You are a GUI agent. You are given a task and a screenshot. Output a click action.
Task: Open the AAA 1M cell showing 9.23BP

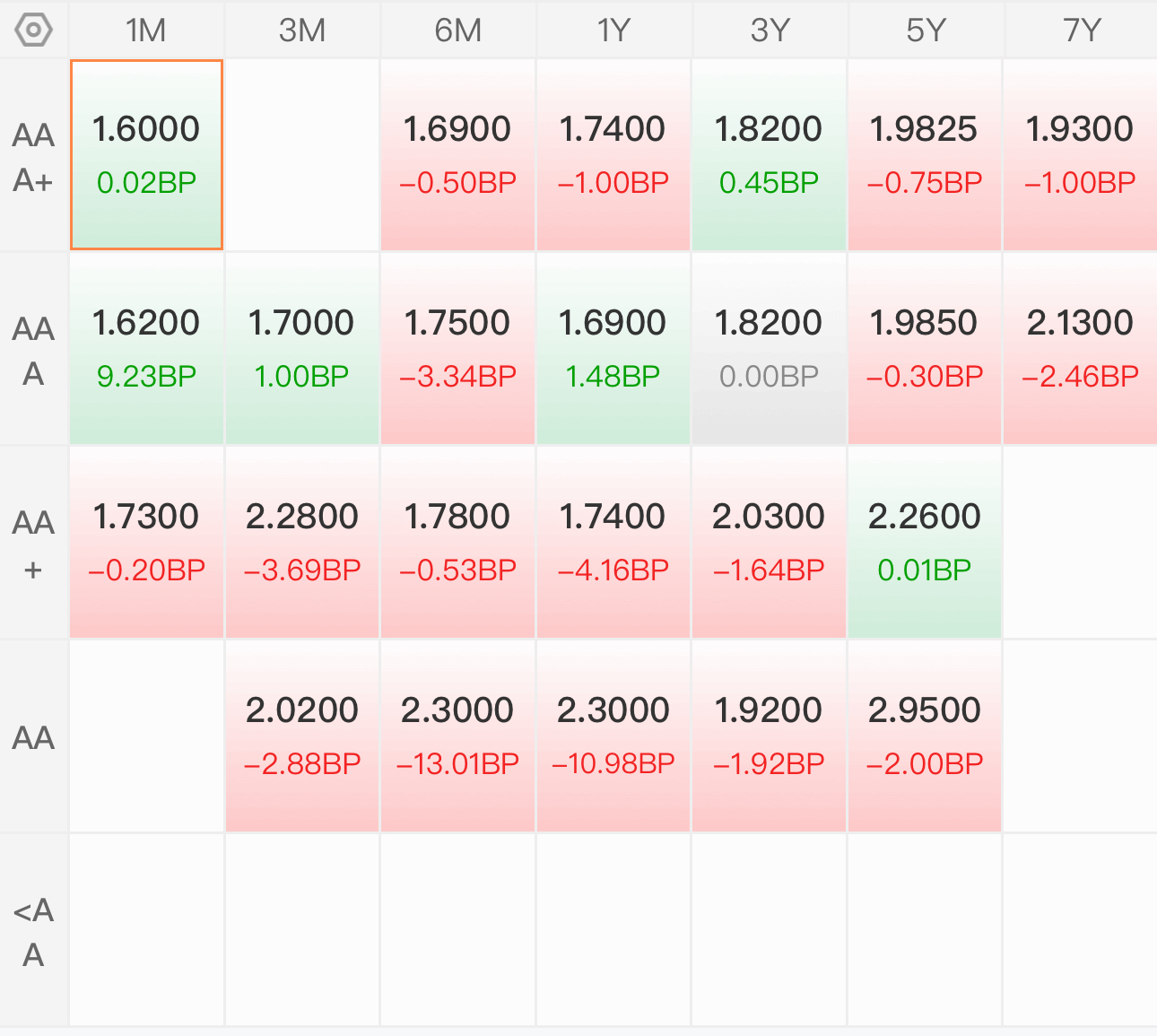click(146, 349)
